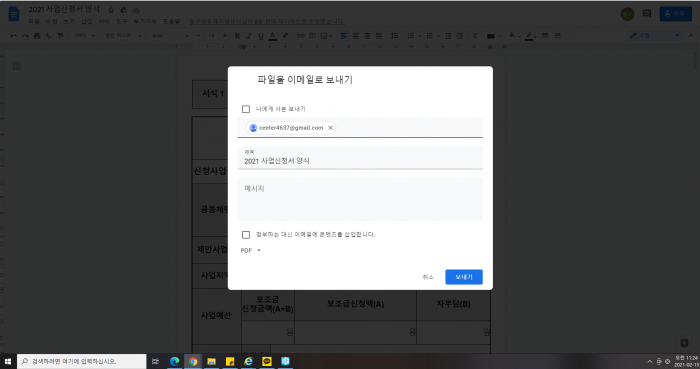The width and height of the screenshot is (700, 369).
Task: Select center align
Action: 355,36
